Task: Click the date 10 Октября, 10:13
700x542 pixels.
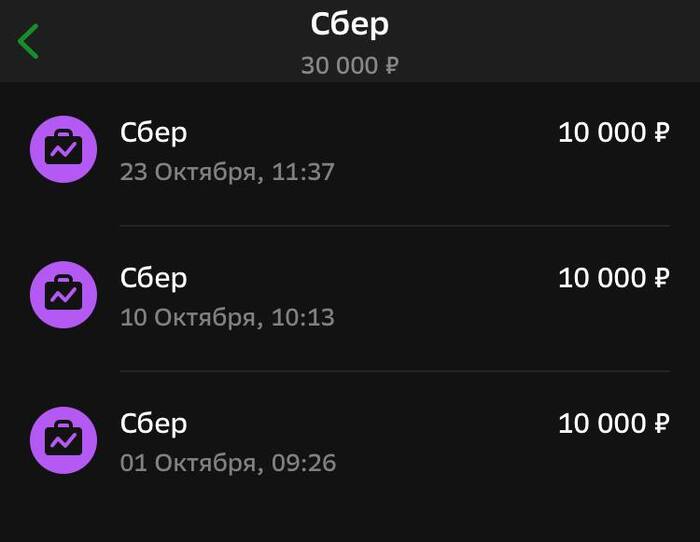Action: click(227, 318)
